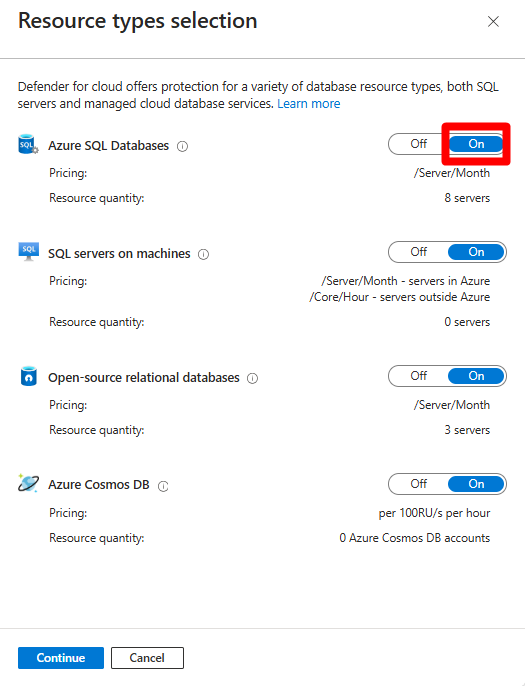525x686 pixels.
Task: Open info tooltip for Azure SQL Databases
Action: (182, 146)
